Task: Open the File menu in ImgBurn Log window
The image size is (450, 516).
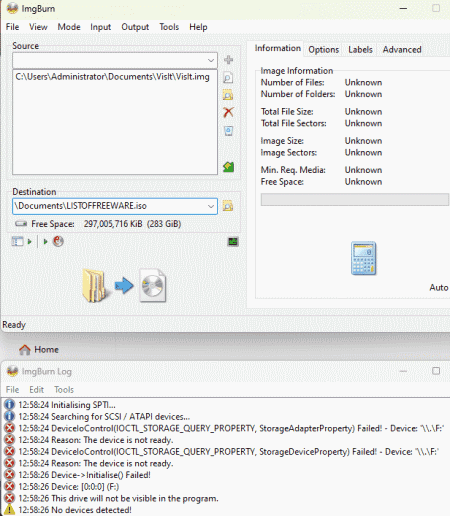Action: [12, 390]
